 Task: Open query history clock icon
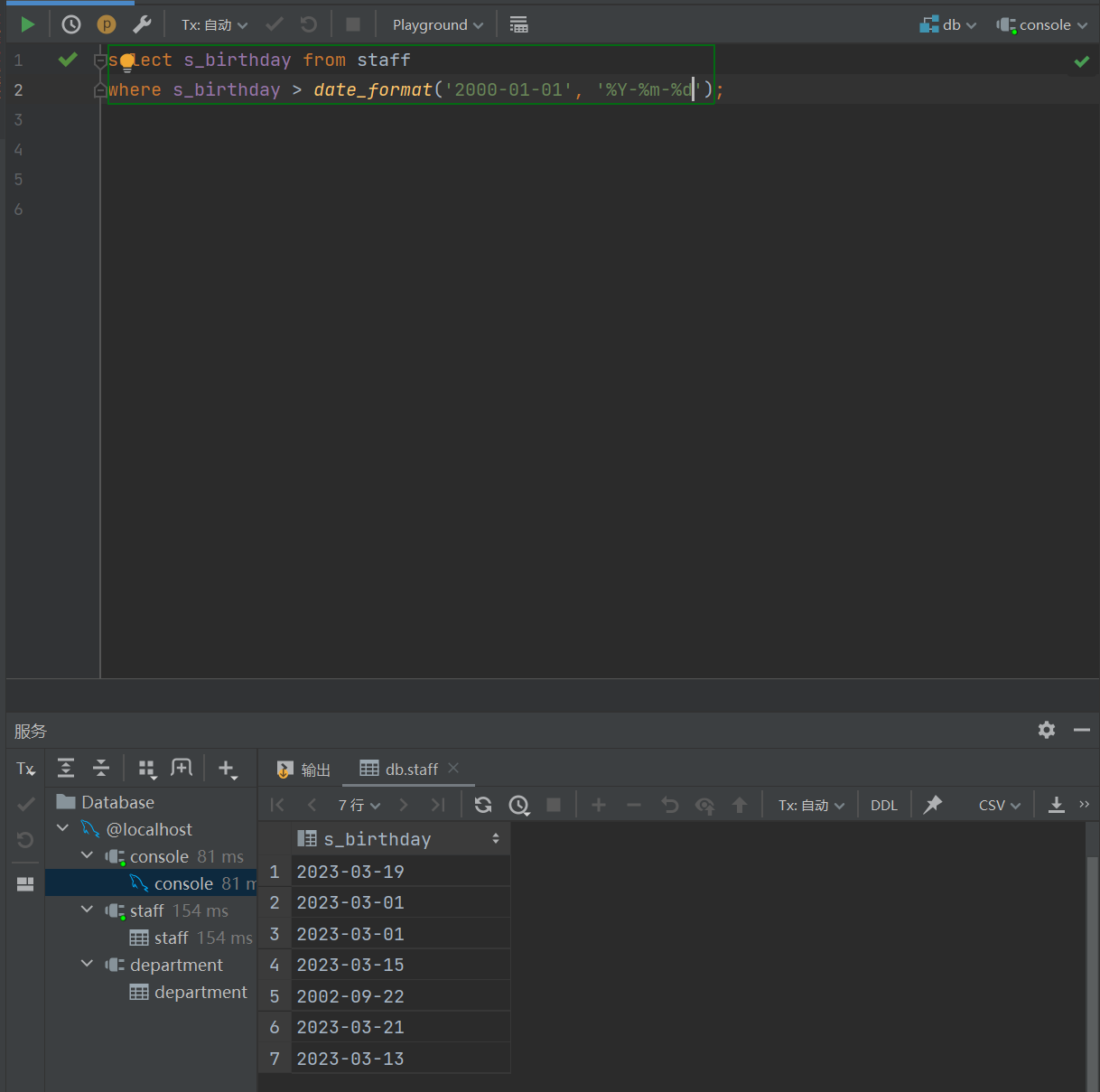(x=71, y=24)
